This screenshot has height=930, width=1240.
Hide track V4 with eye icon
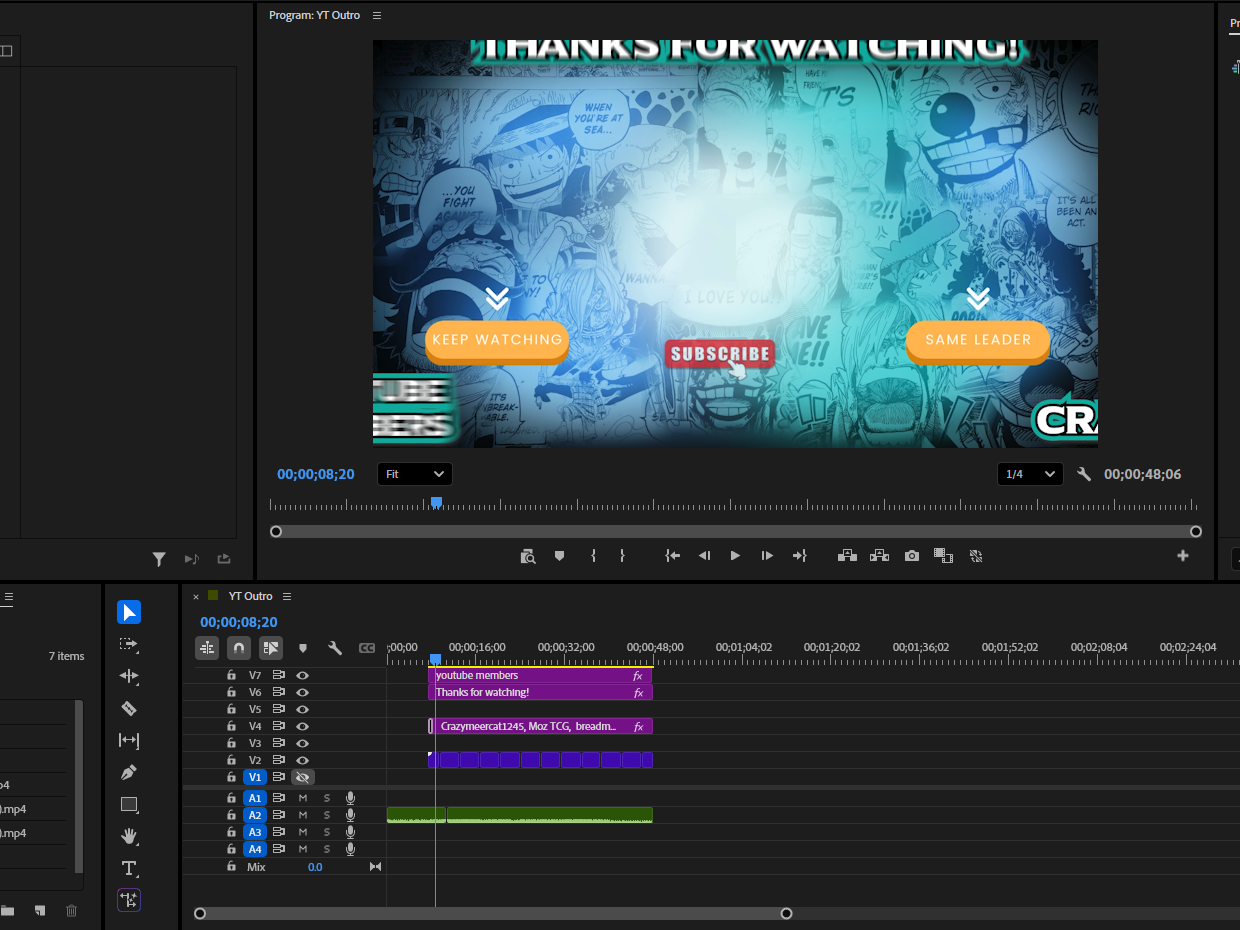[303, 726]
